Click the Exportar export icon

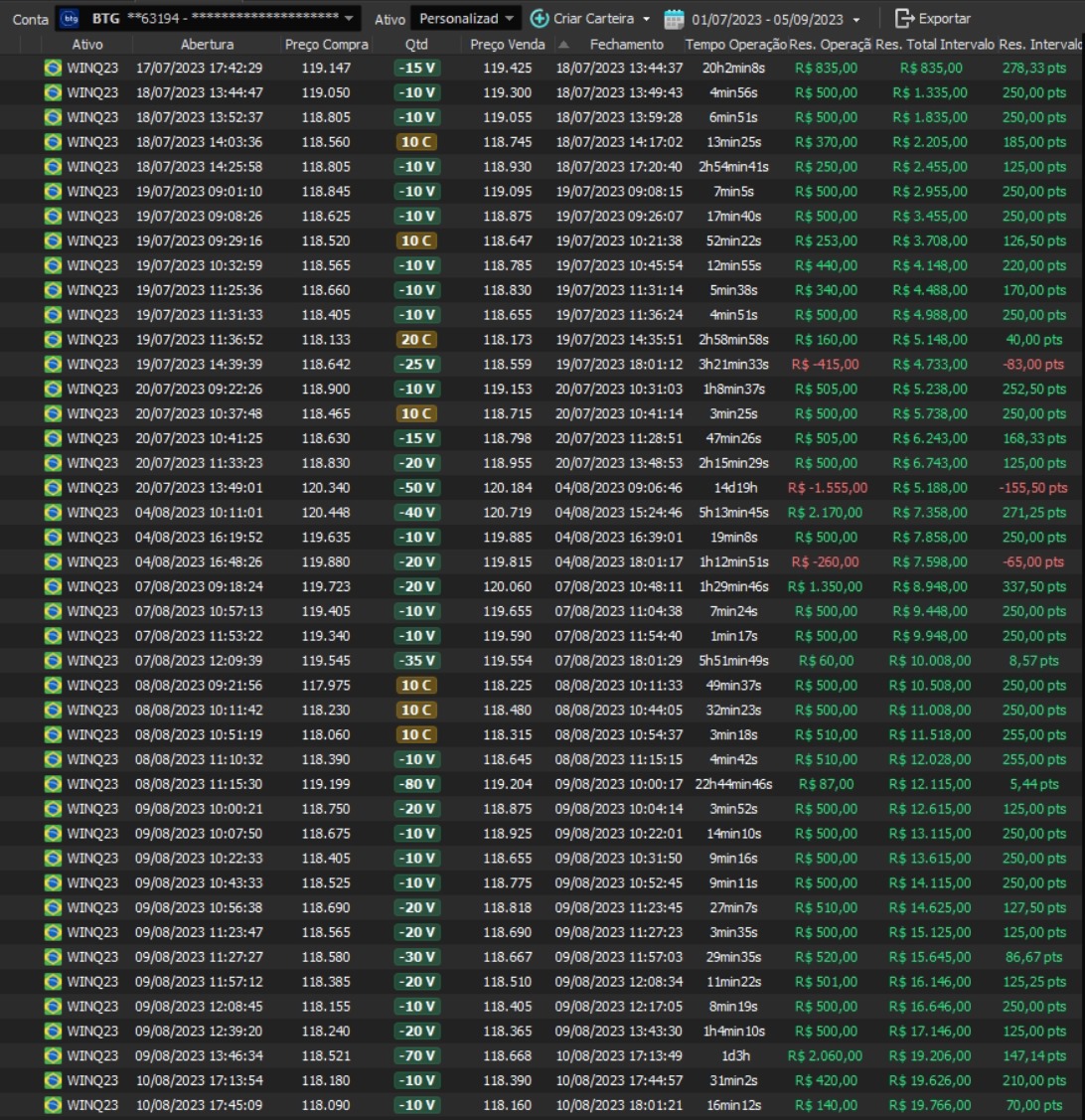[x=903, y=18]
